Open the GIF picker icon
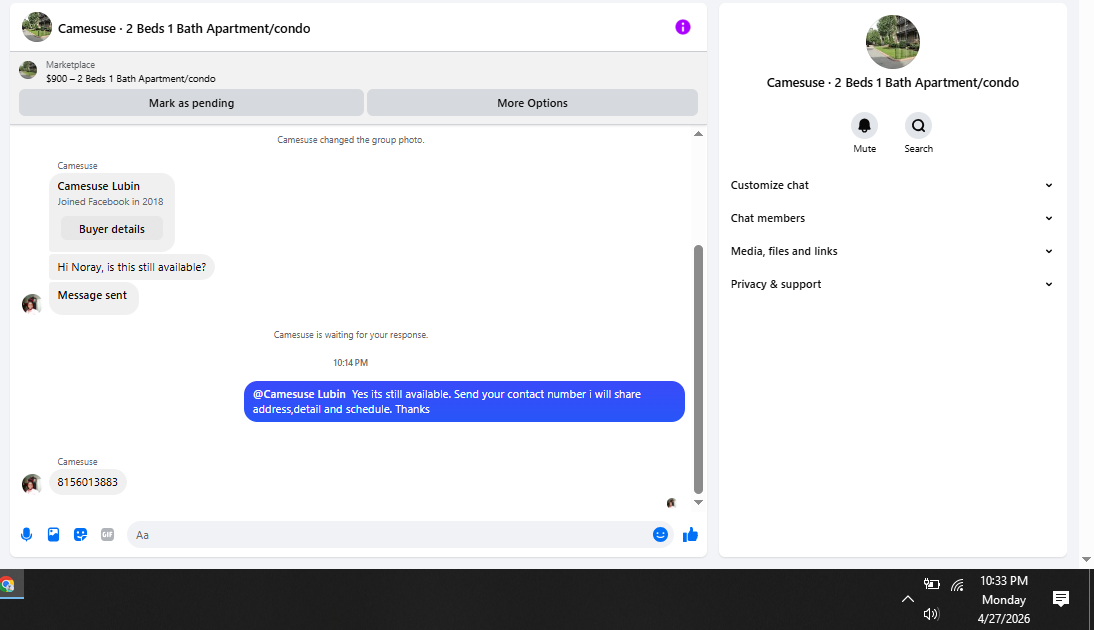Viewport: 1094px width, 630px height. (107, 534)
